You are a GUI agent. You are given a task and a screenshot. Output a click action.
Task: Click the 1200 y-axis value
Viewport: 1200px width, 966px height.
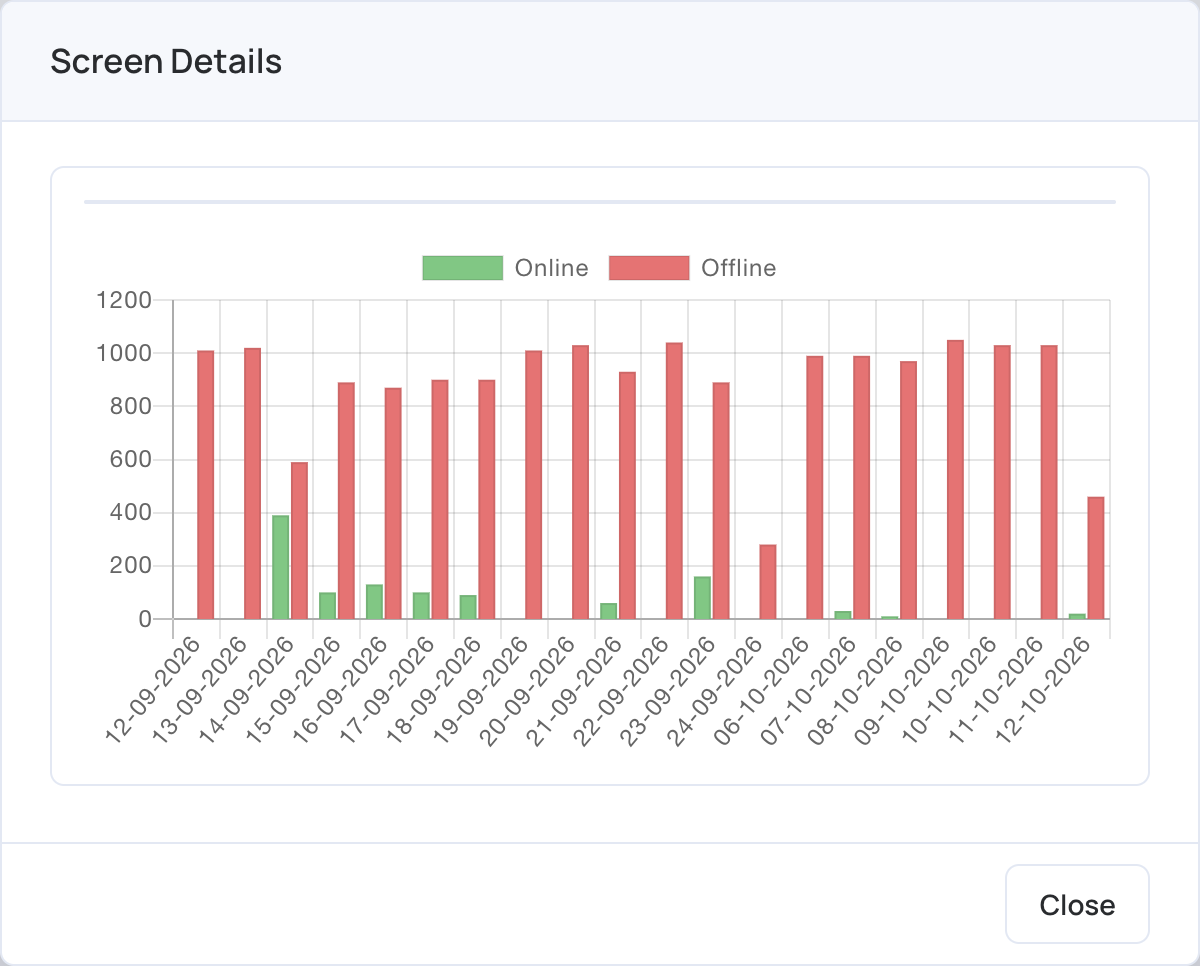124,300
